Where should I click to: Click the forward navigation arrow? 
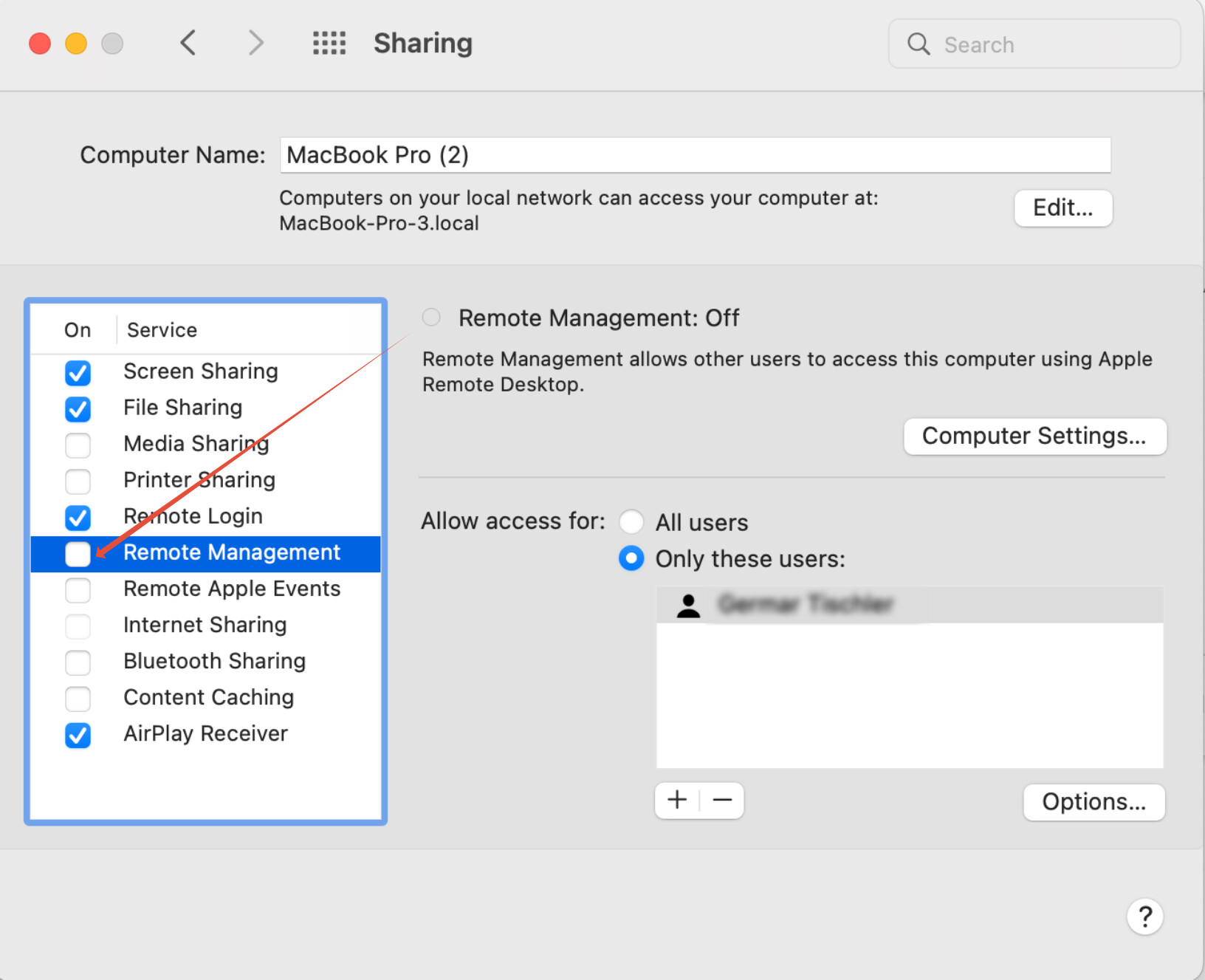coord(255,43)
